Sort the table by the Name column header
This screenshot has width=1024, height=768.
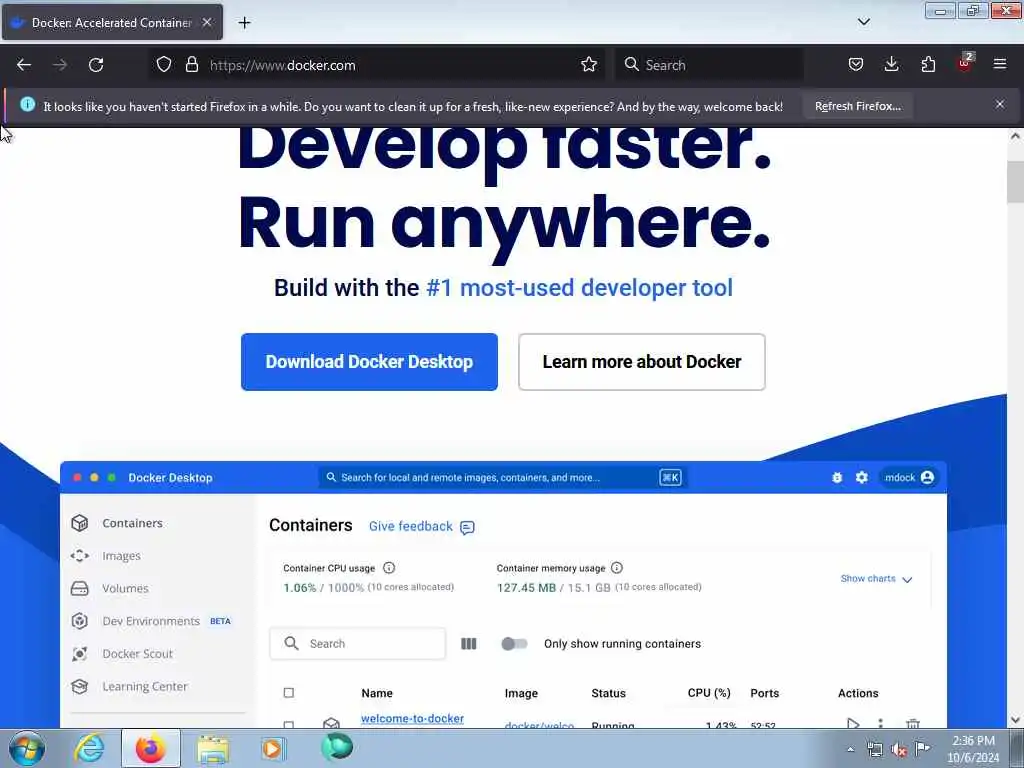[377, 693]
